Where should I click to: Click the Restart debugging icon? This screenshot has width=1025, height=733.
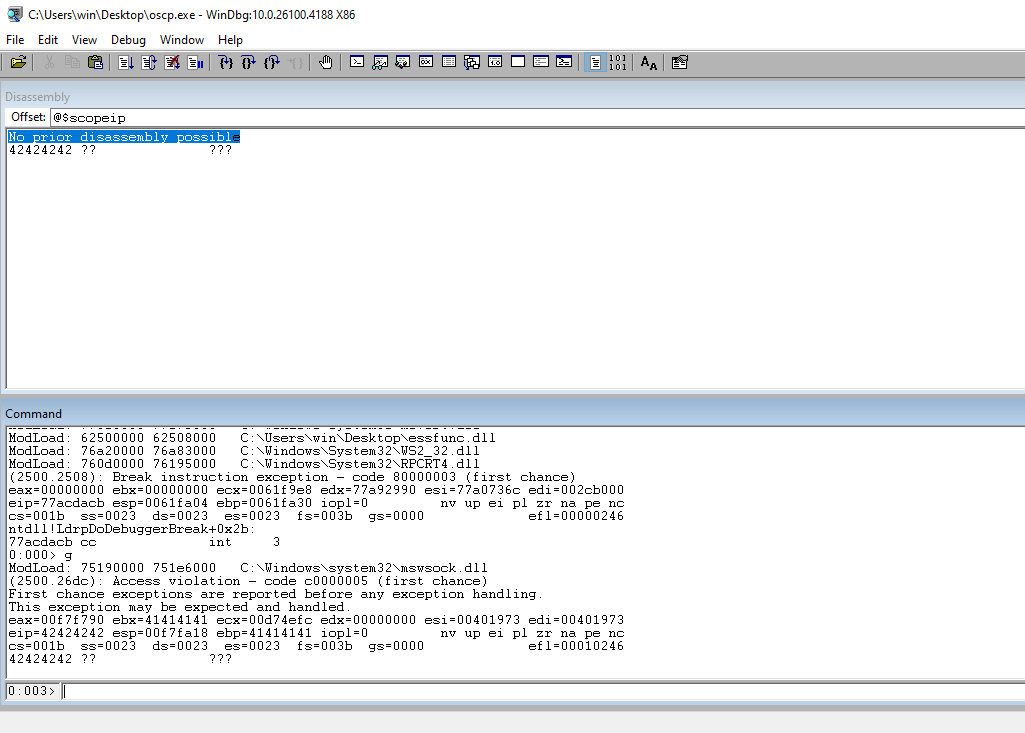149,62
